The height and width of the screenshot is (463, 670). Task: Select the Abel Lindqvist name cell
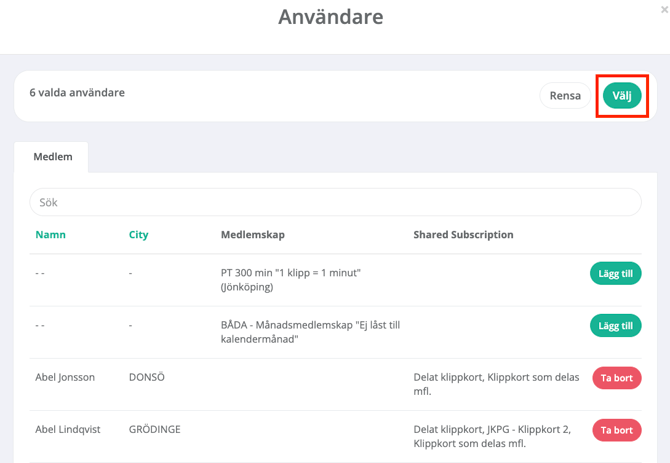[68, 430]
